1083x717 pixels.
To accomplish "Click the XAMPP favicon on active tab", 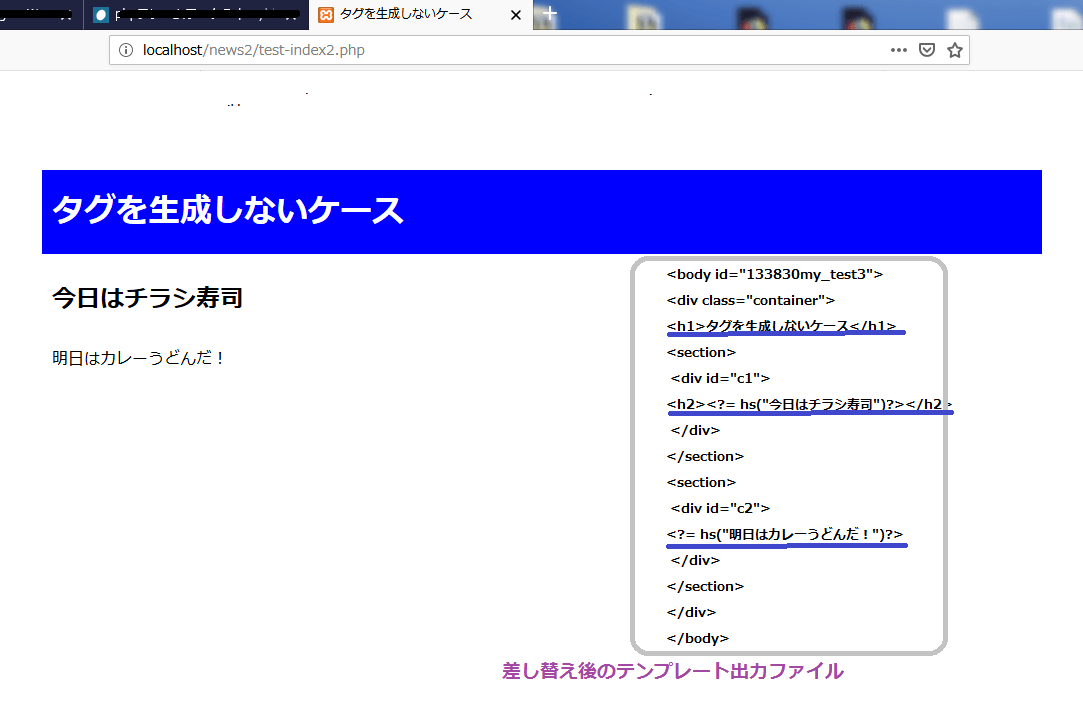I will click(x=326, y=15).
